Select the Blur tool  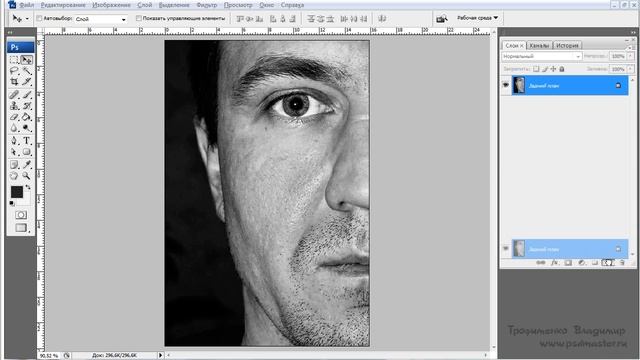coord(14,128)
